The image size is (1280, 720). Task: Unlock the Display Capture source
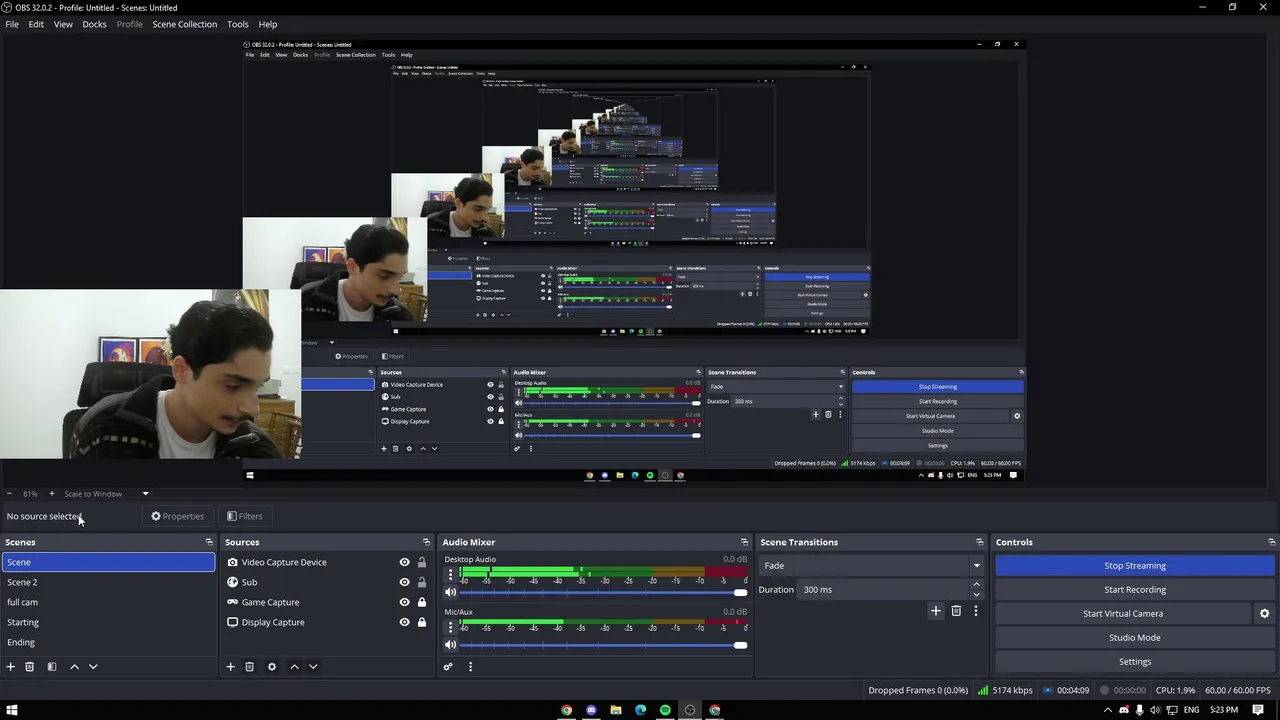[421, 622]
